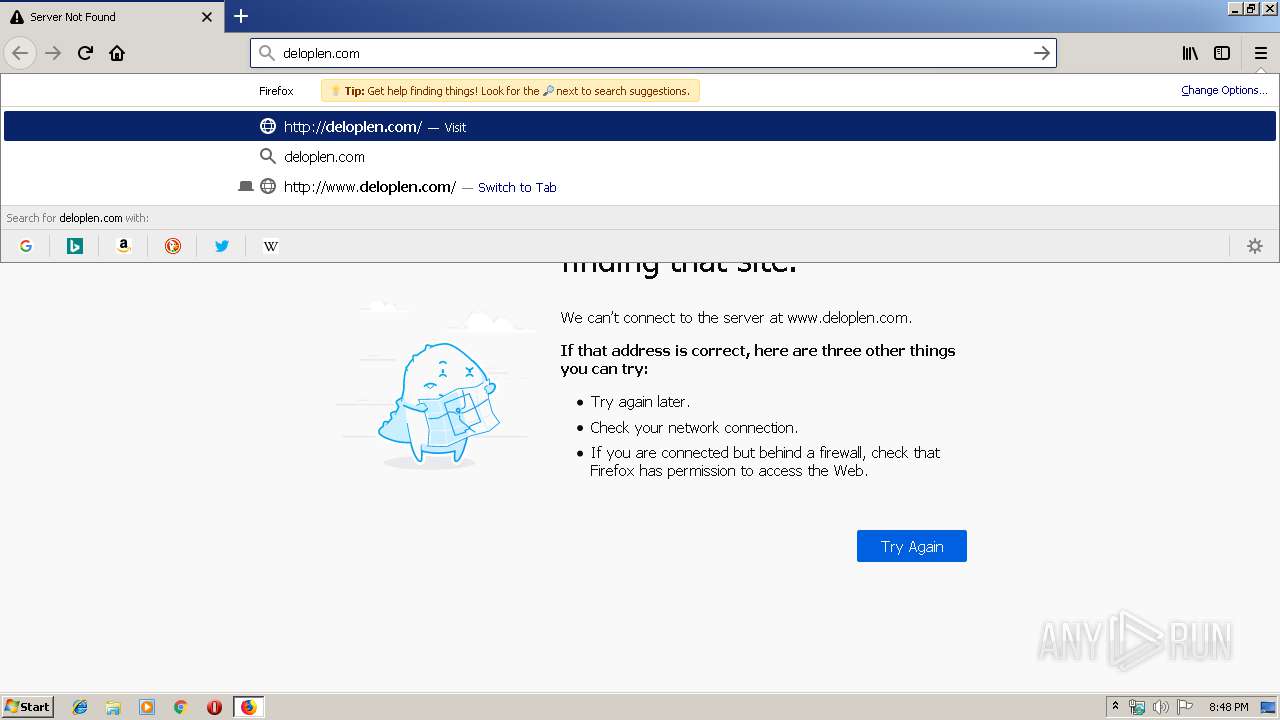Search with DuckDuckGo one-click engine

coord(173,246)
